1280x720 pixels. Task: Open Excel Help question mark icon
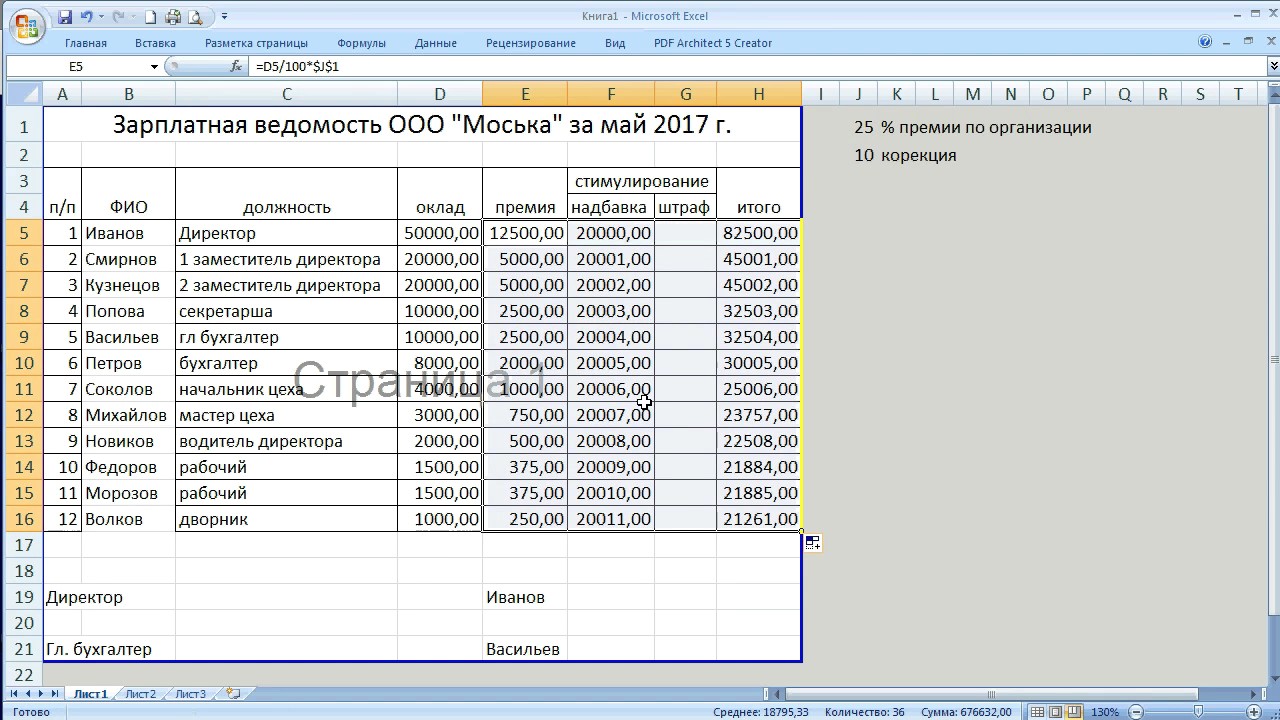tap(1205, 42)
